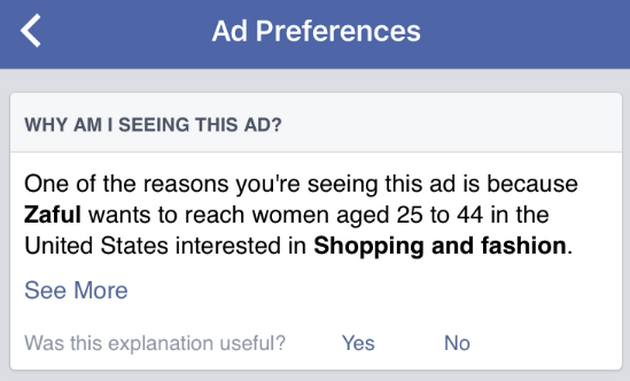Viewport: 630px width, 381px height.
Task: Tap the Ad Preferences title
Action: [316, 31]
